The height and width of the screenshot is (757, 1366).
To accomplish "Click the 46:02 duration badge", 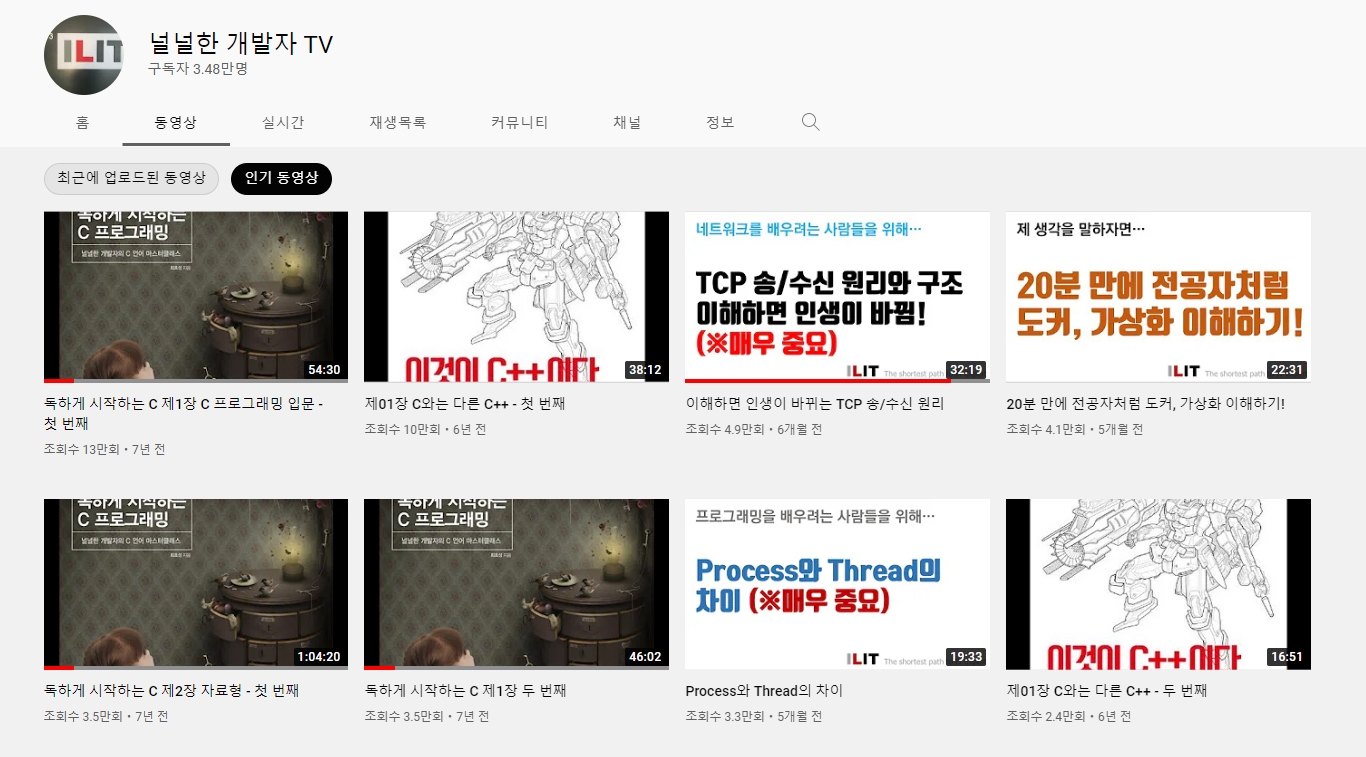I will coord(645,657).
